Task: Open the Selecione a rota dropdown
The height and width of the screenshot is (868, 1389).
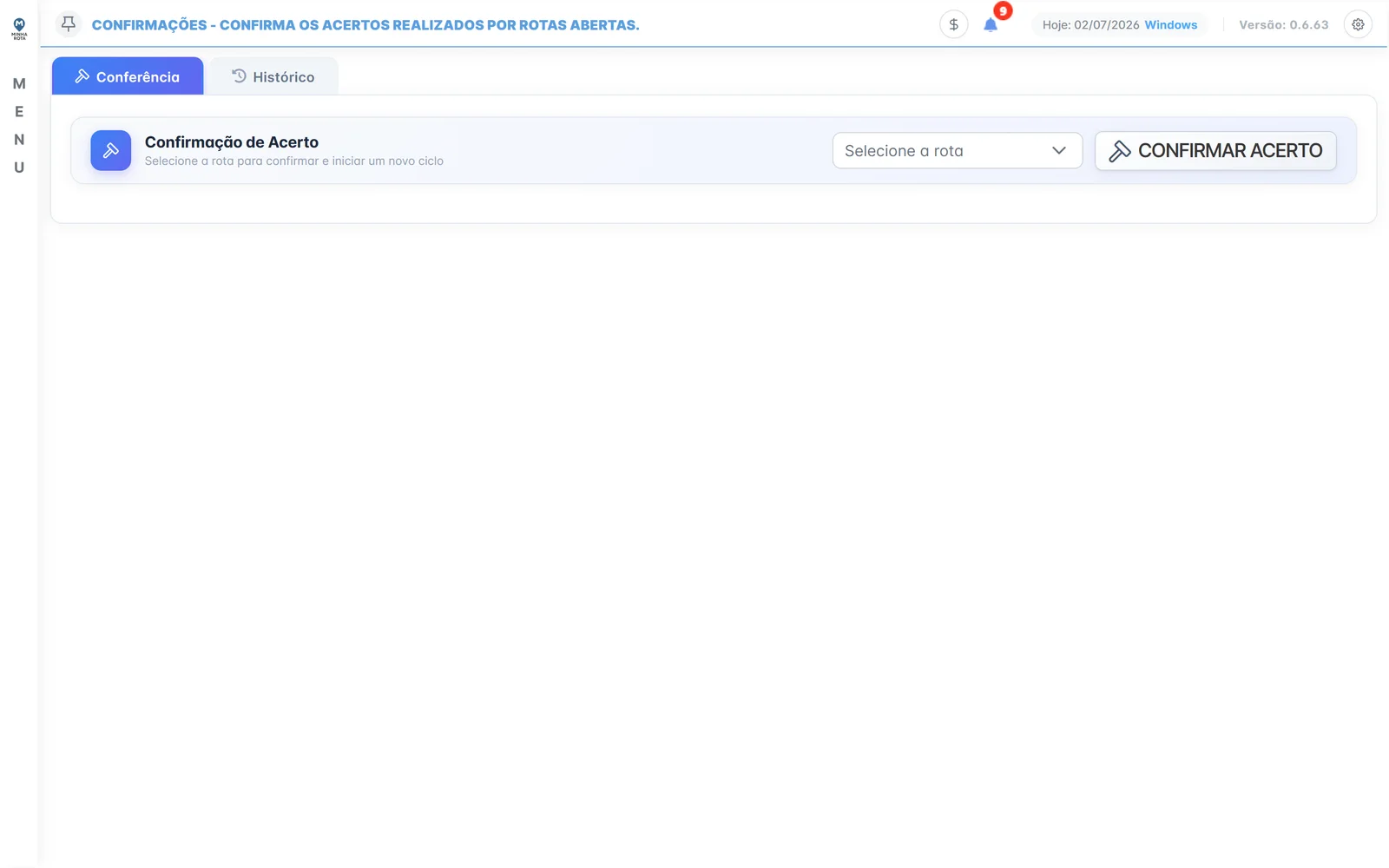Action: coord(958,150)
